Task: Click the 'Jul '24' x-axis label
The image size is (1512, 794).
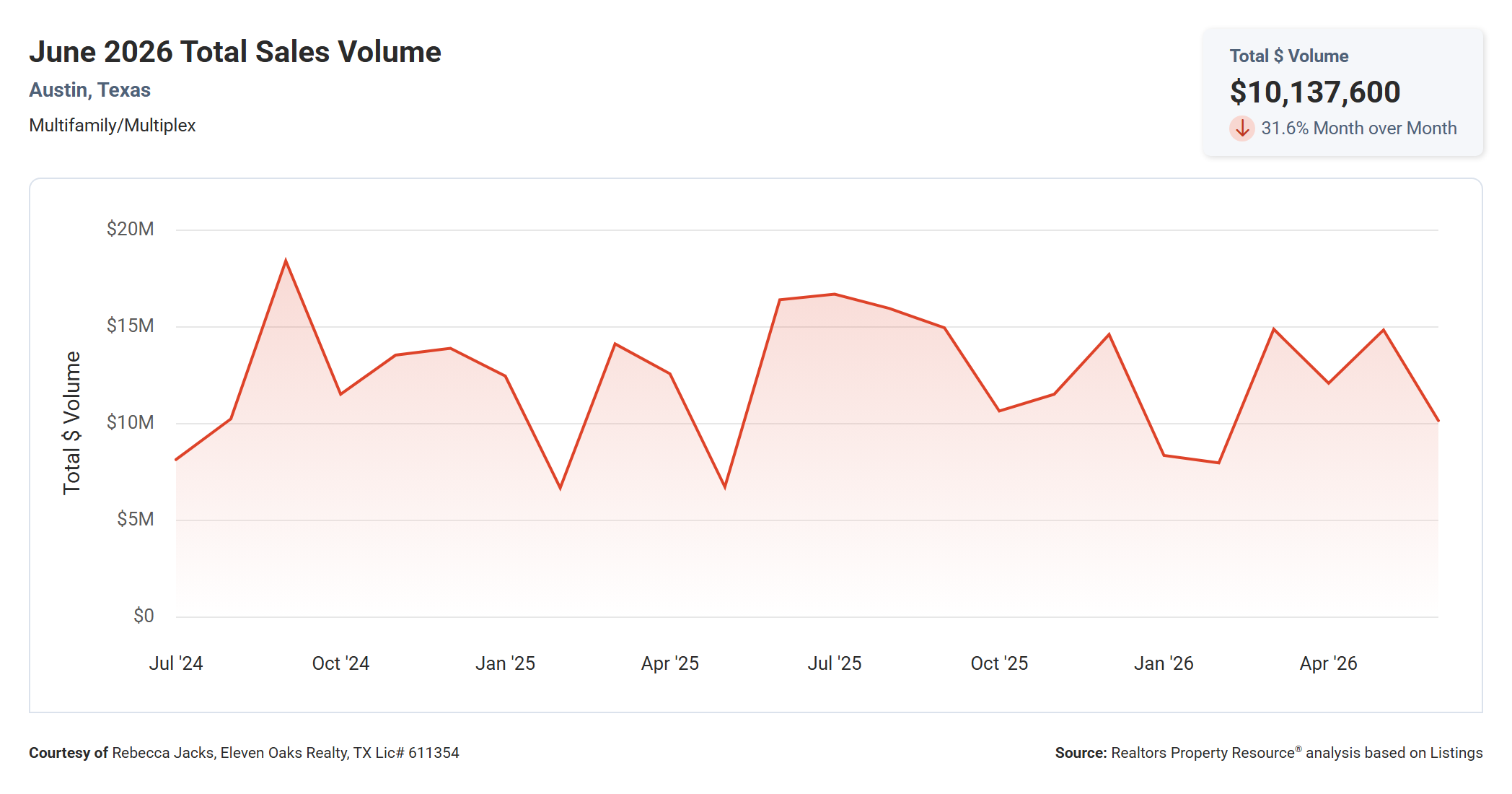Action: (x=176, y=663)
